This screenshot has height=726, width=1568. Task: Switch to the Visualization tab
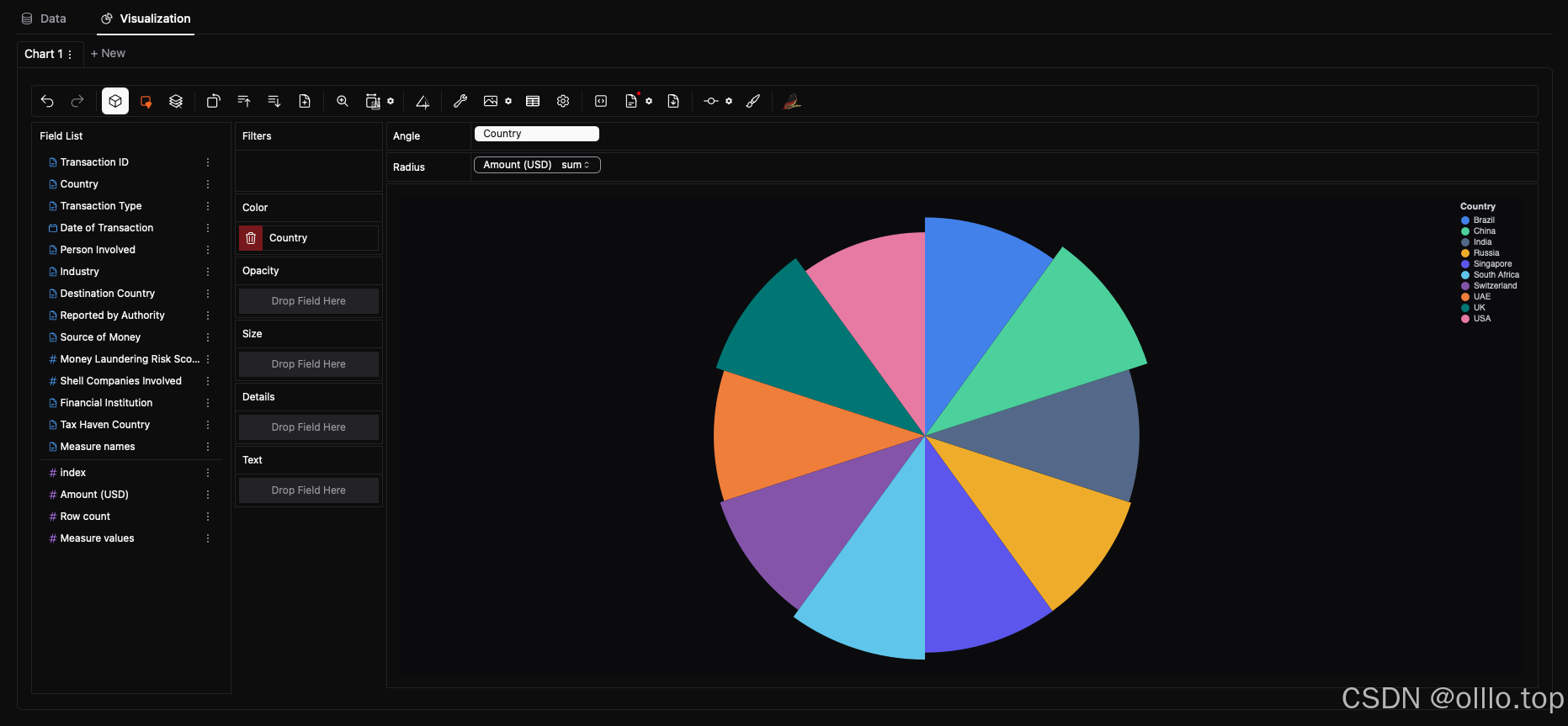click(x=146, y=19)
